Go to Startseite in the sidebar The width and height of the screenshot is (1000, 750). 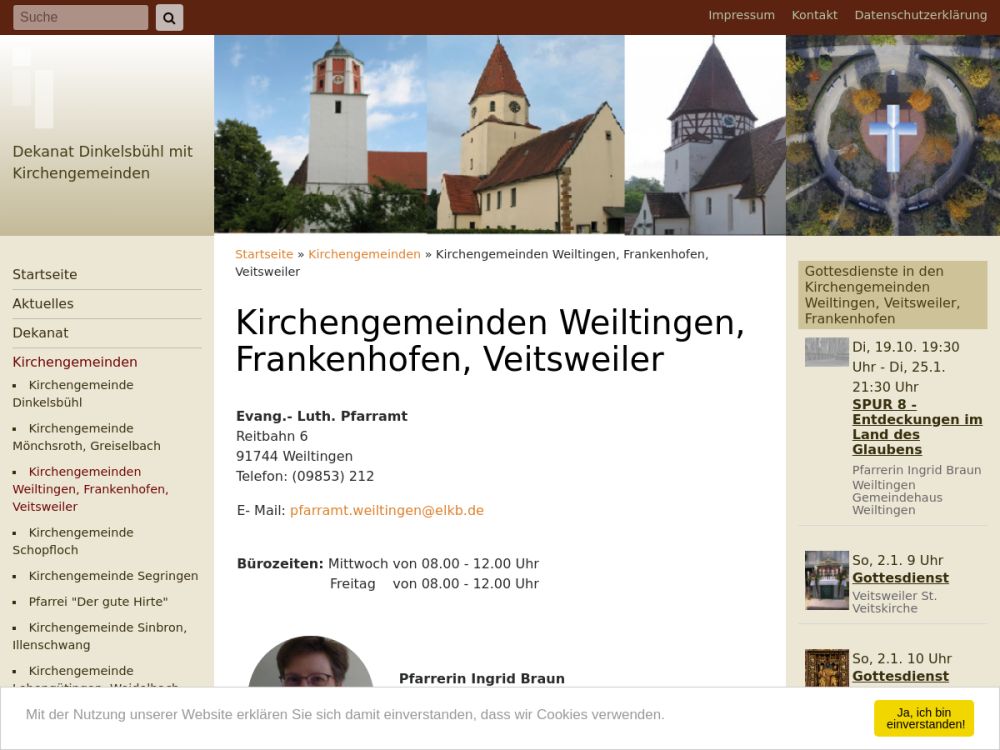45,274
